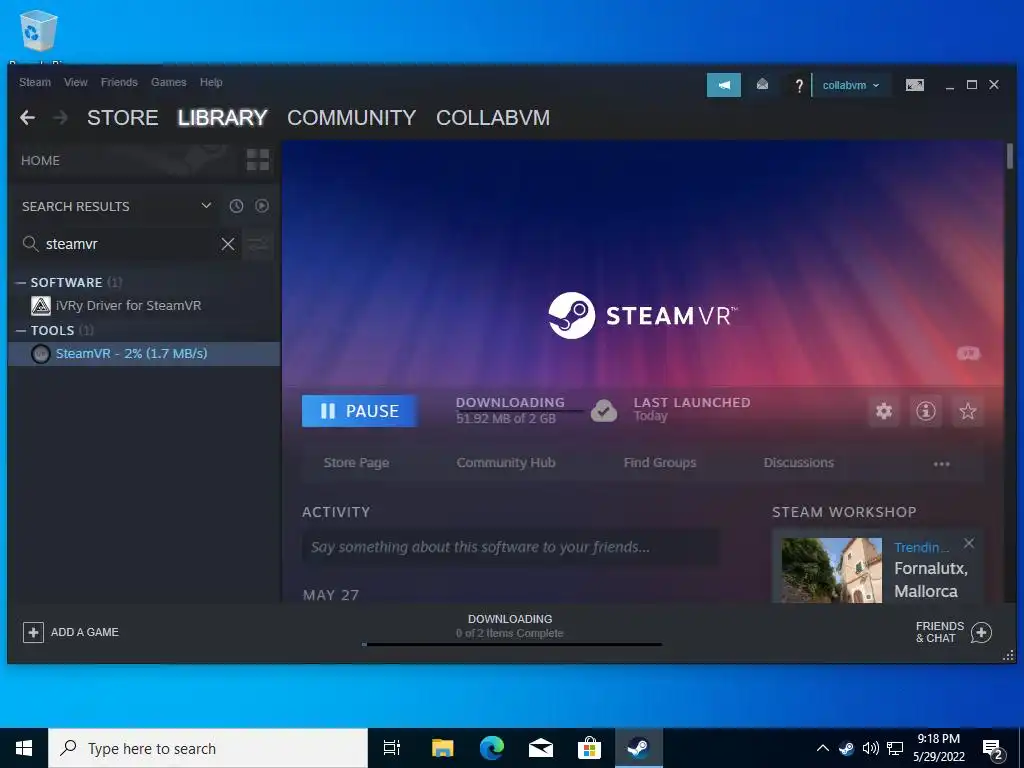Screen dimensions: 1024x768
Task: Open the Help menu
Action: click(x=211, y=82)
